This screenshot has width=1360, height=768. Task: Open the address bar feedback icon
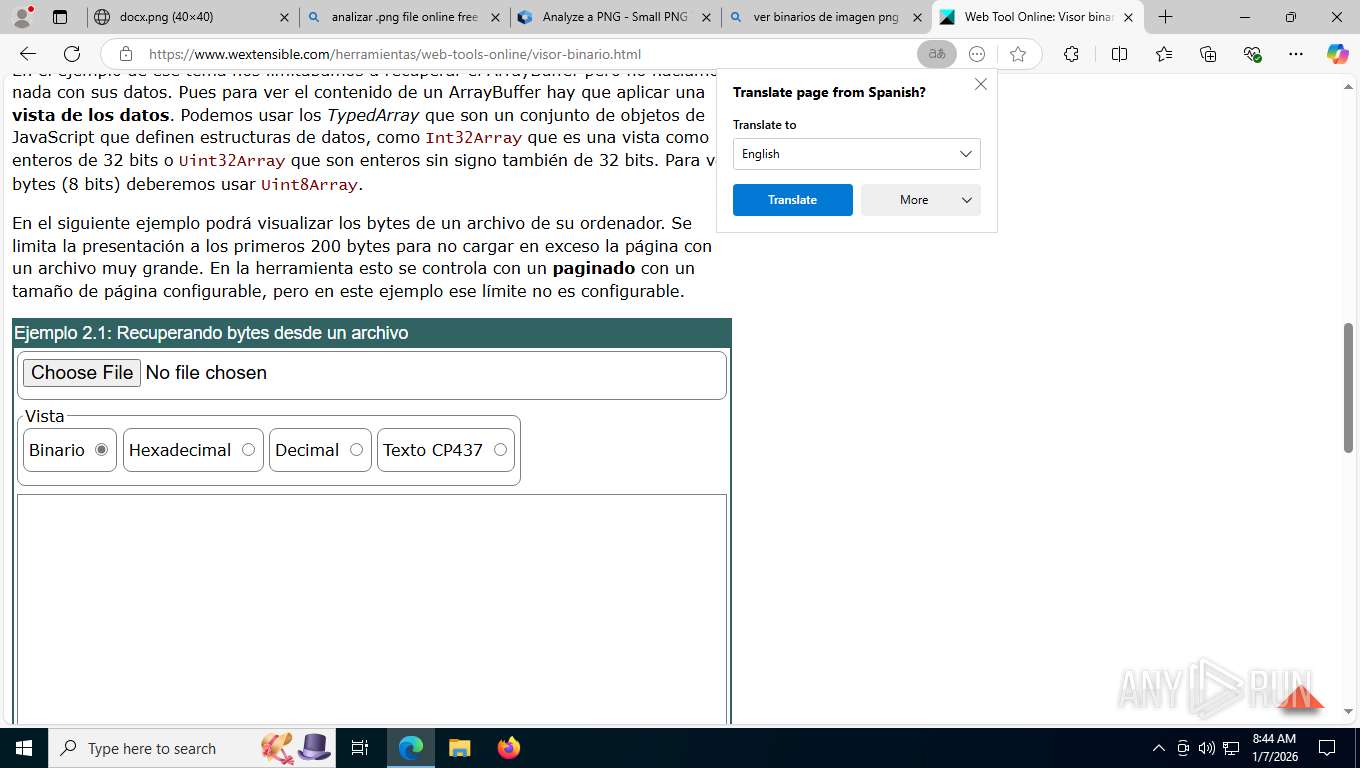[x=978, y=54]
